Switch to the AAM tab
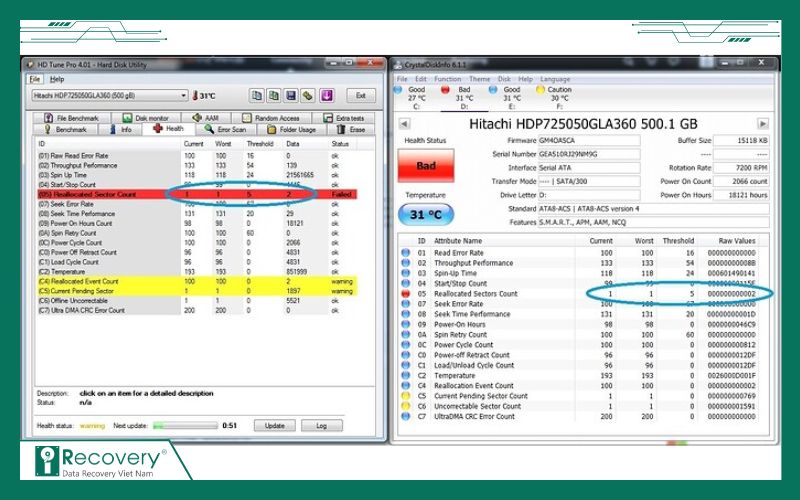The height and width of the screenshot is (500, 800). click(206, 118)
